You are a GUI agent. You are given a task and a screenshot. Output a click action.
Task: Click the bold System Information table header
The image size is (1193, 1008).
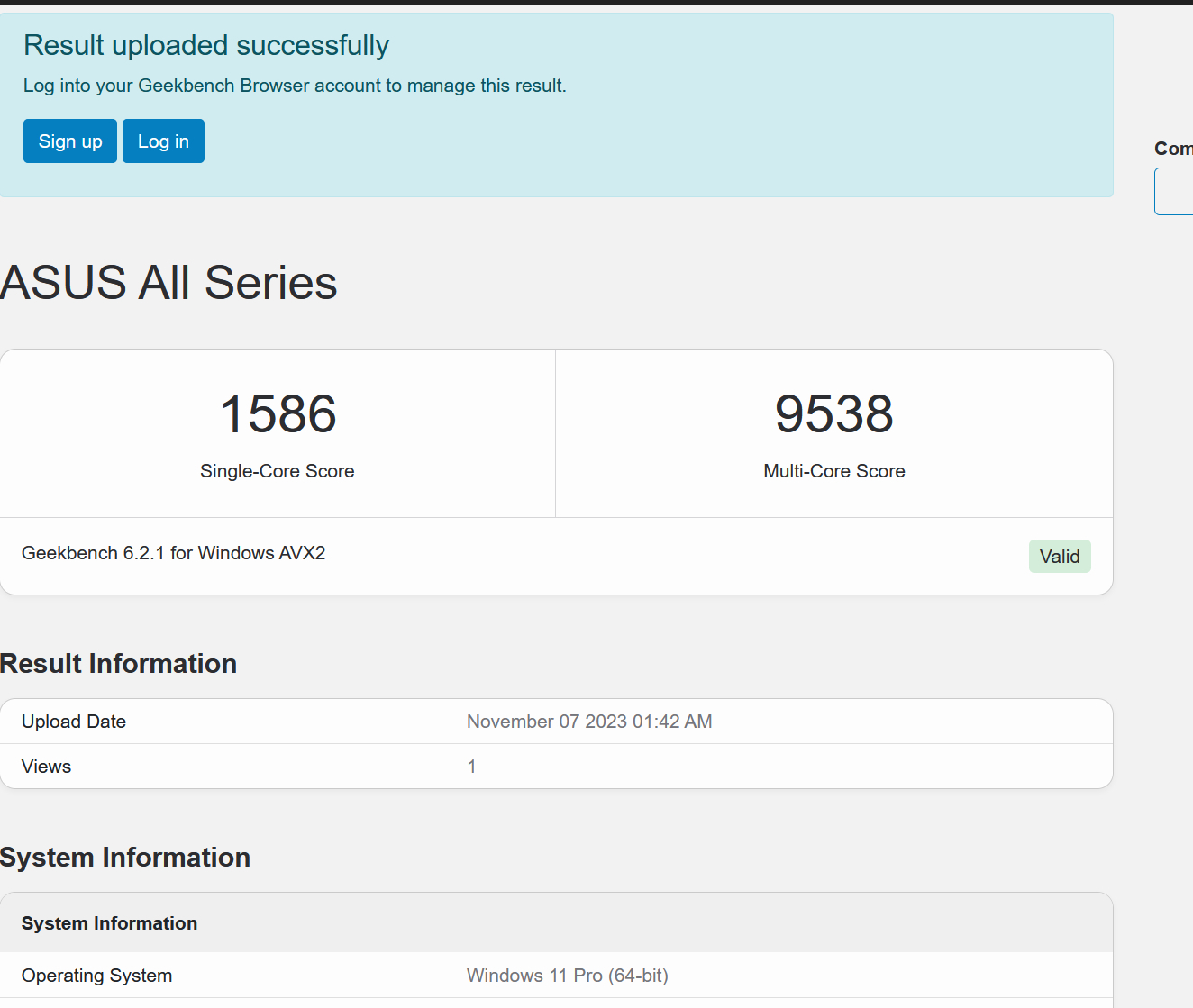point(110,923)
